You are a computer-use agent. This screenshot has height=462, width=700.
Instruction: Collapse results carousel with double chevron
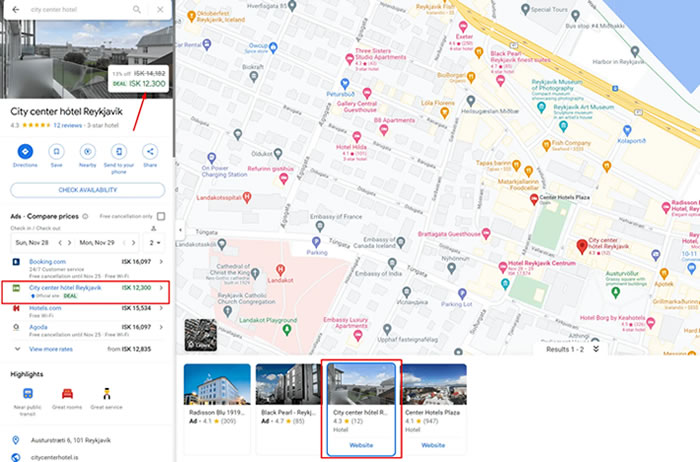(x=596, y=349)
